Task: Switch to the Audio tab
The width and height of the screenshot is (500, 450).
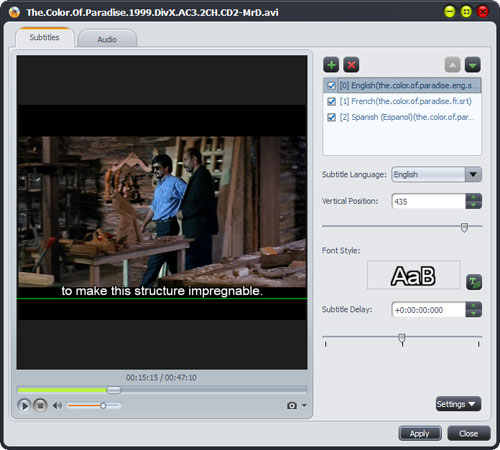Action: 107,39
